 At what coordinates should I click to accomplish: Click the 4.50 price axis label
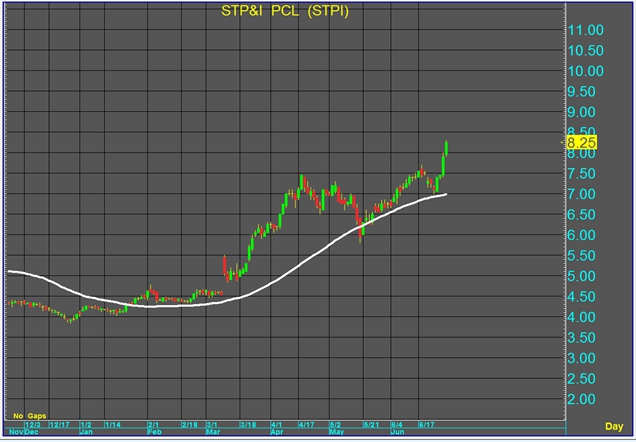(581, 297)
